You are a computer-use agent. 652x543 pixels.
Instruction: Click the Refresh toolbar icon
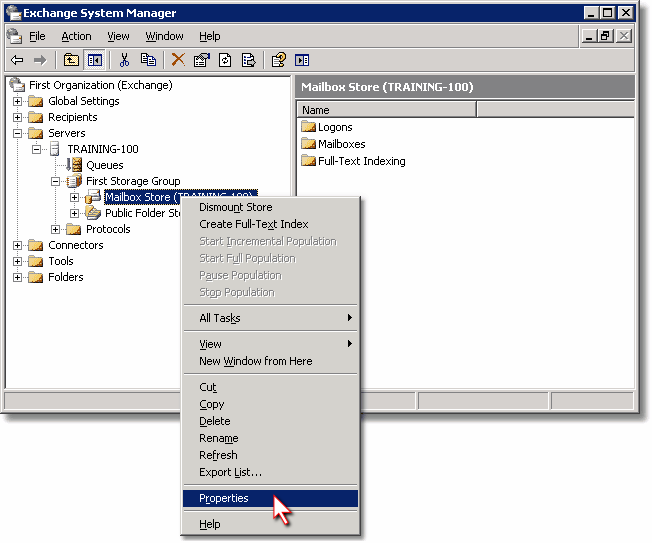(225, 60)
